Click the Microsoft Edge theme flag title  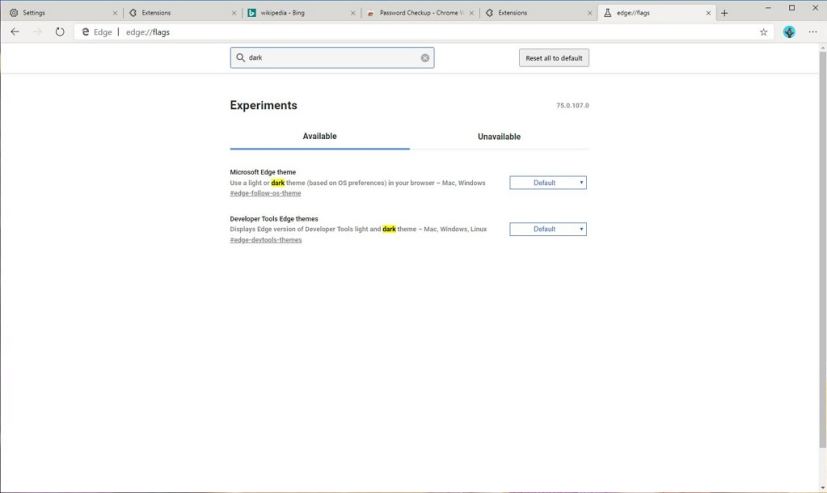point(263,172)
